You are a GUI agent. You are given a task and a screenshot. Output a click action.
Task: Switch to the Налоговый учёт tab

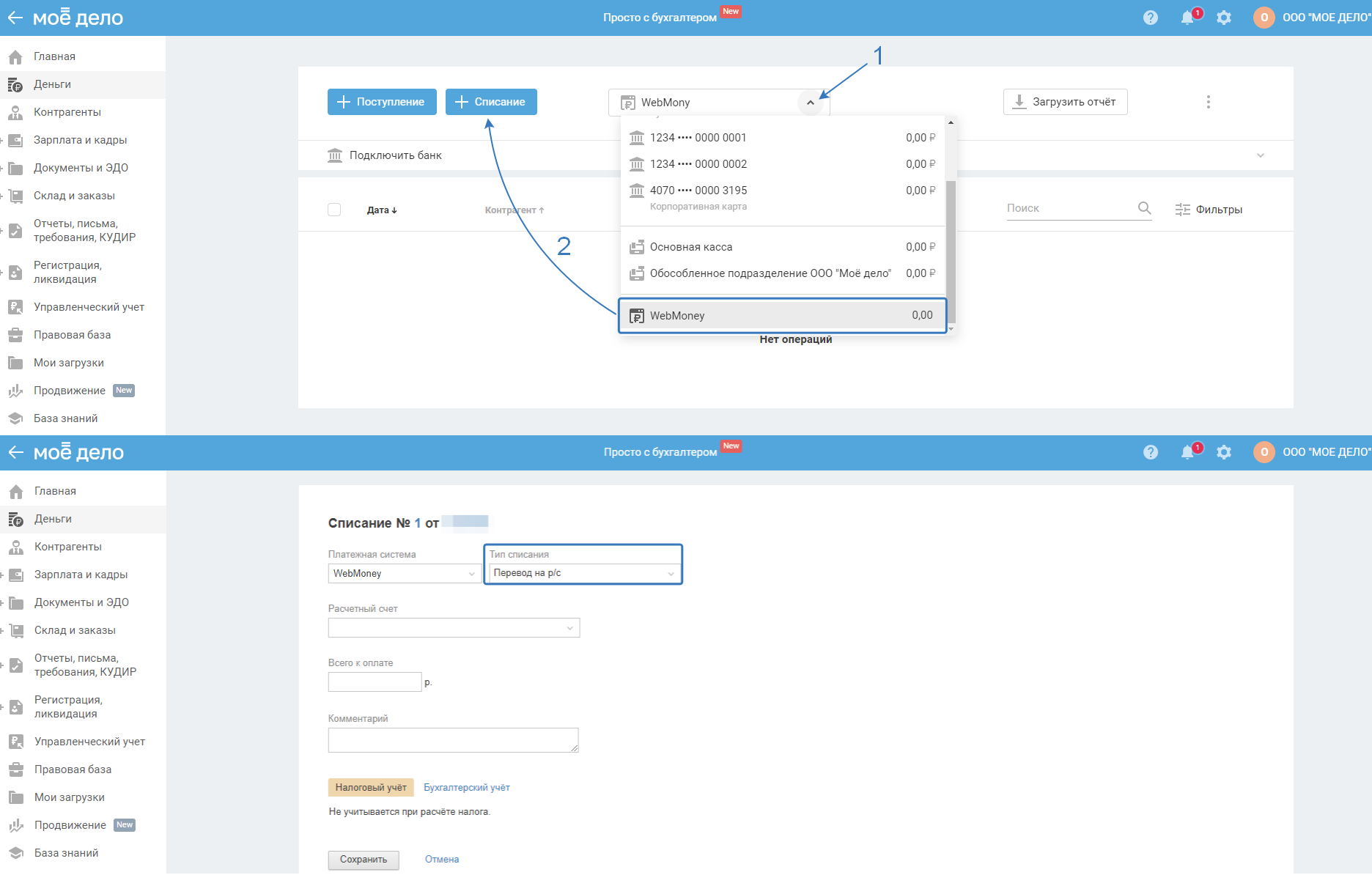click(x=371, y=788)
